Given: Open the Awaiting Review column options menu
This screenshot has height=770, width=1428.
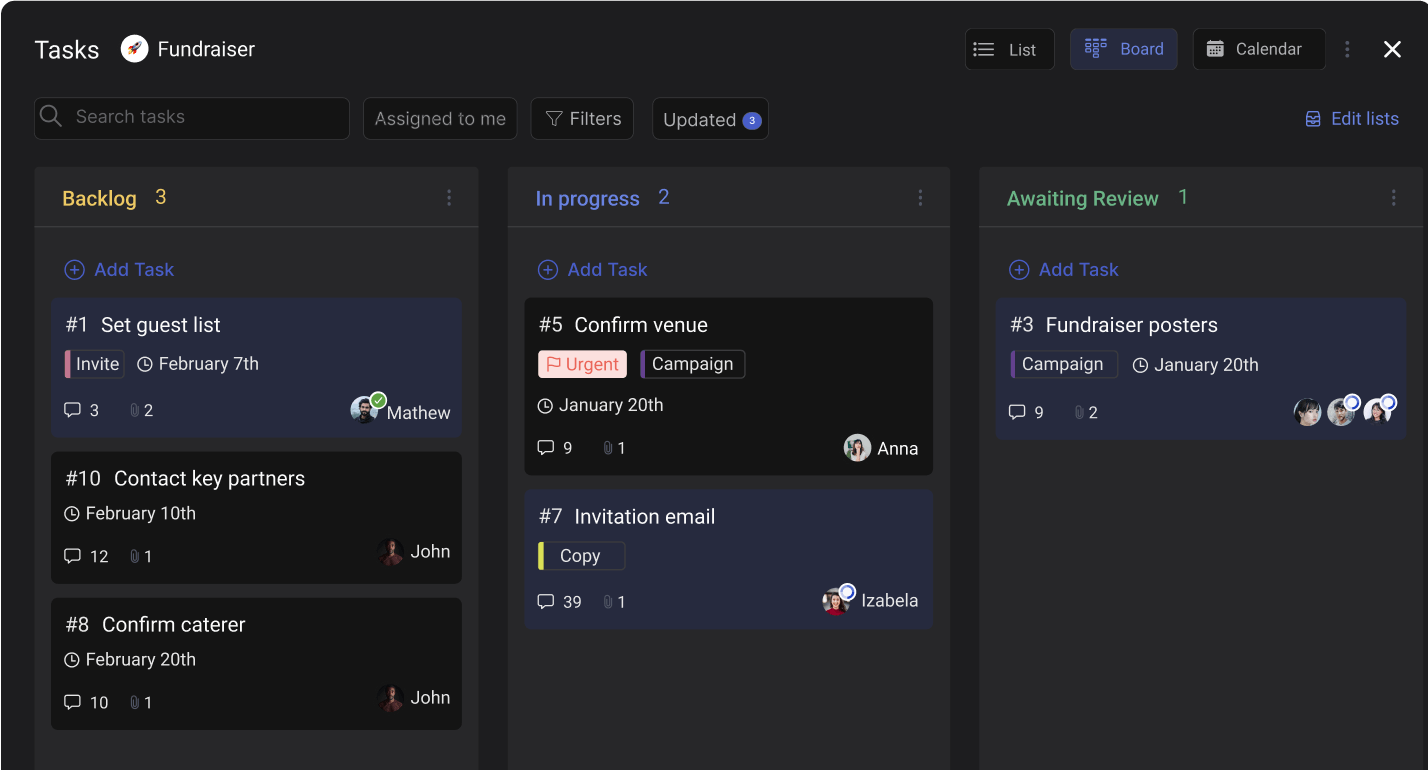Looking at the screenshot, I should point(1393,198).
